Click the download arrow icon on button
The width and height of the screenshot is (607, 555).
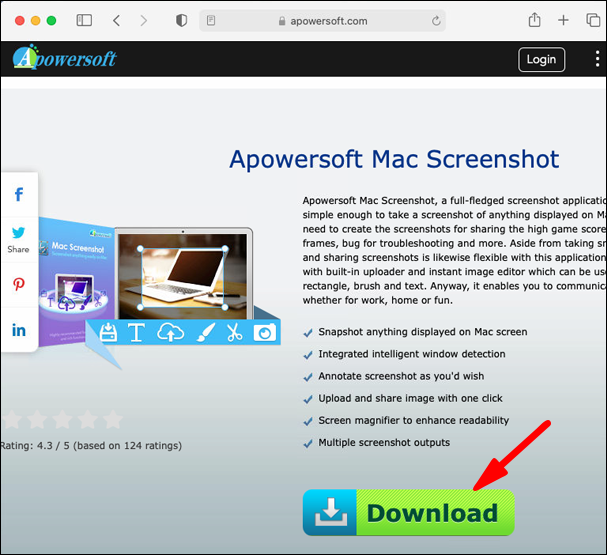pyautogui.click(x=330, y=512)
